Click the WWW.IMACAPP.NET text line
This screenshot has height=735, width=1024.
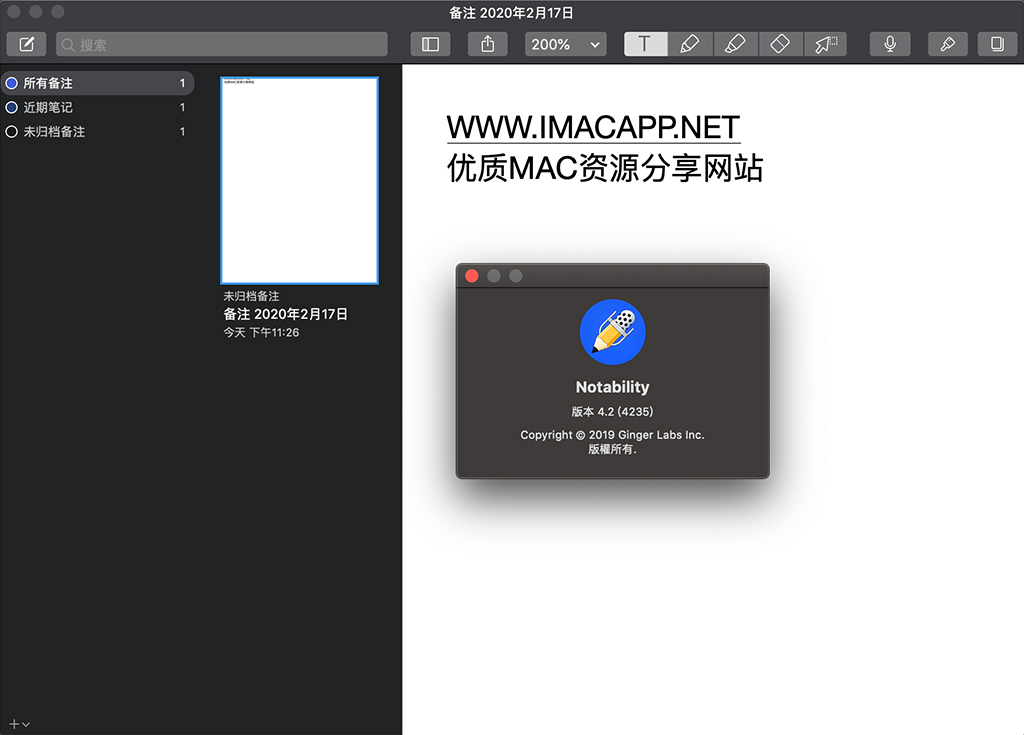[593, 127]
